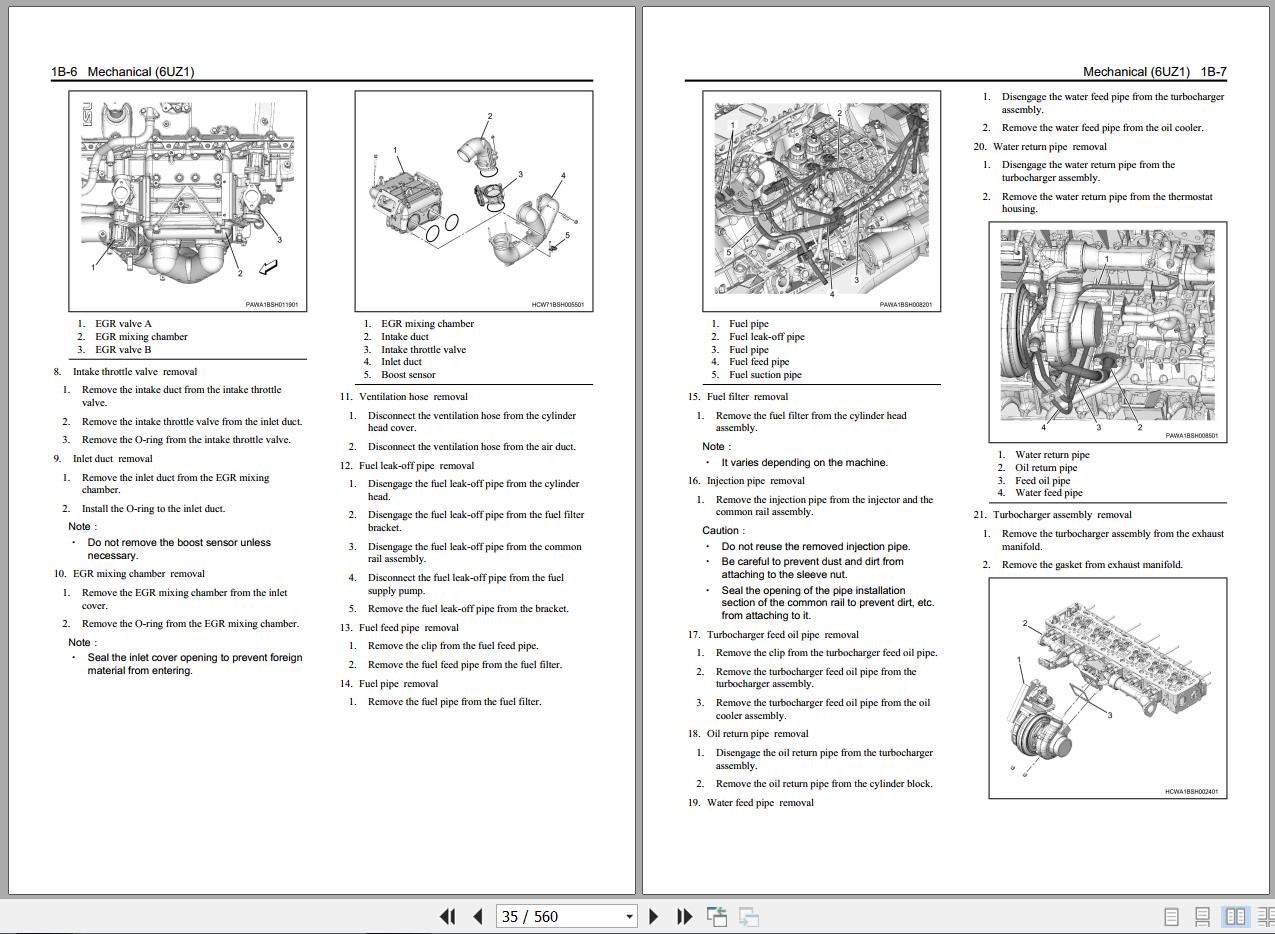This screenshot has height=934, width=1275.
Task: Click the go to previous view icon
Action: point(717,916)
